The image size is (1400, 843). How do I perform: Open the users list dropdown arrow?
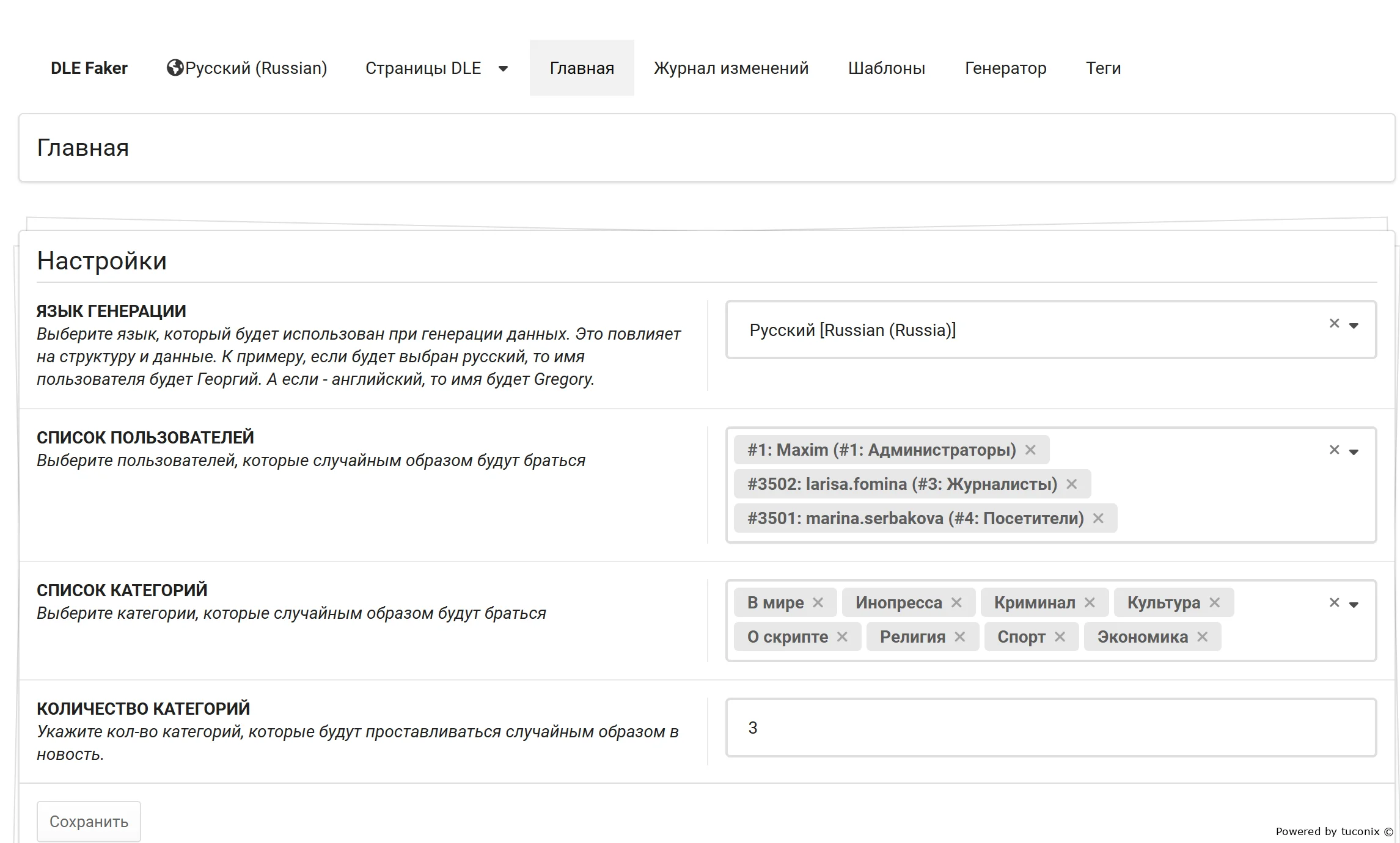click(1354, 452)
